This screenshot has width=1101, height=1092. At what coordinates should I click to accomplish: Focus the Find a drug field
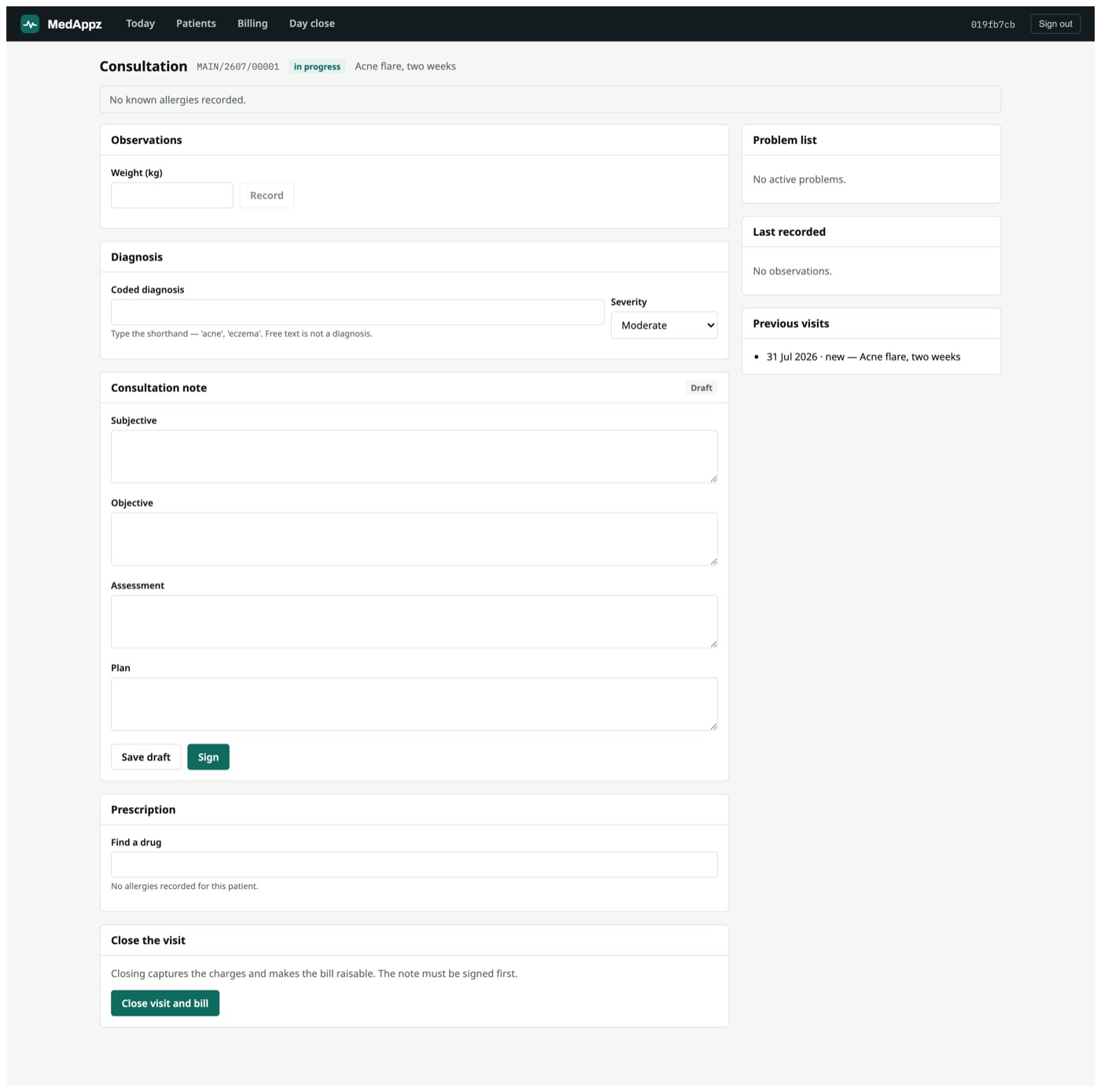(x=414, y=865)
